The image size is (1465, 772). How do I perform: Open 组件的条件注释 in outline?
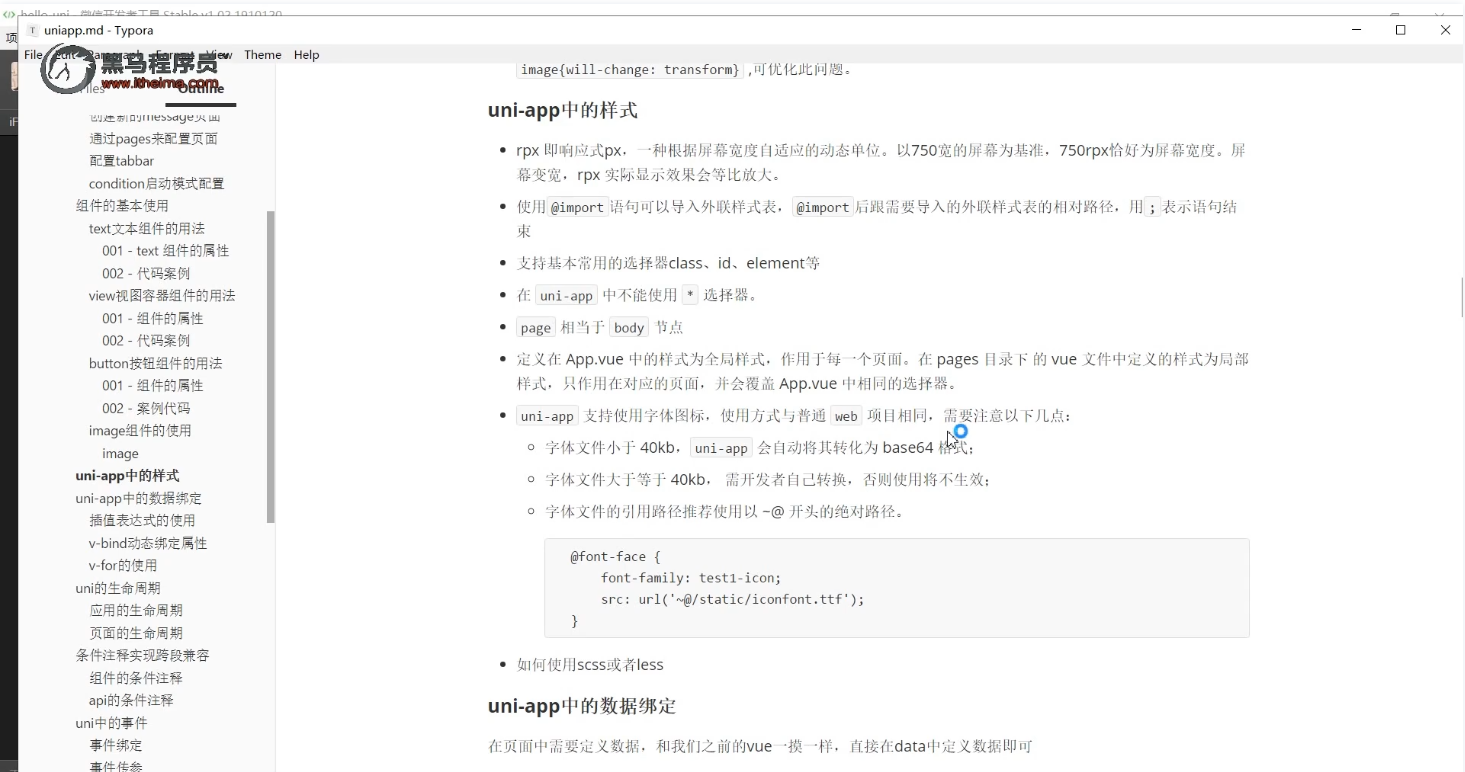coord(136,678)
